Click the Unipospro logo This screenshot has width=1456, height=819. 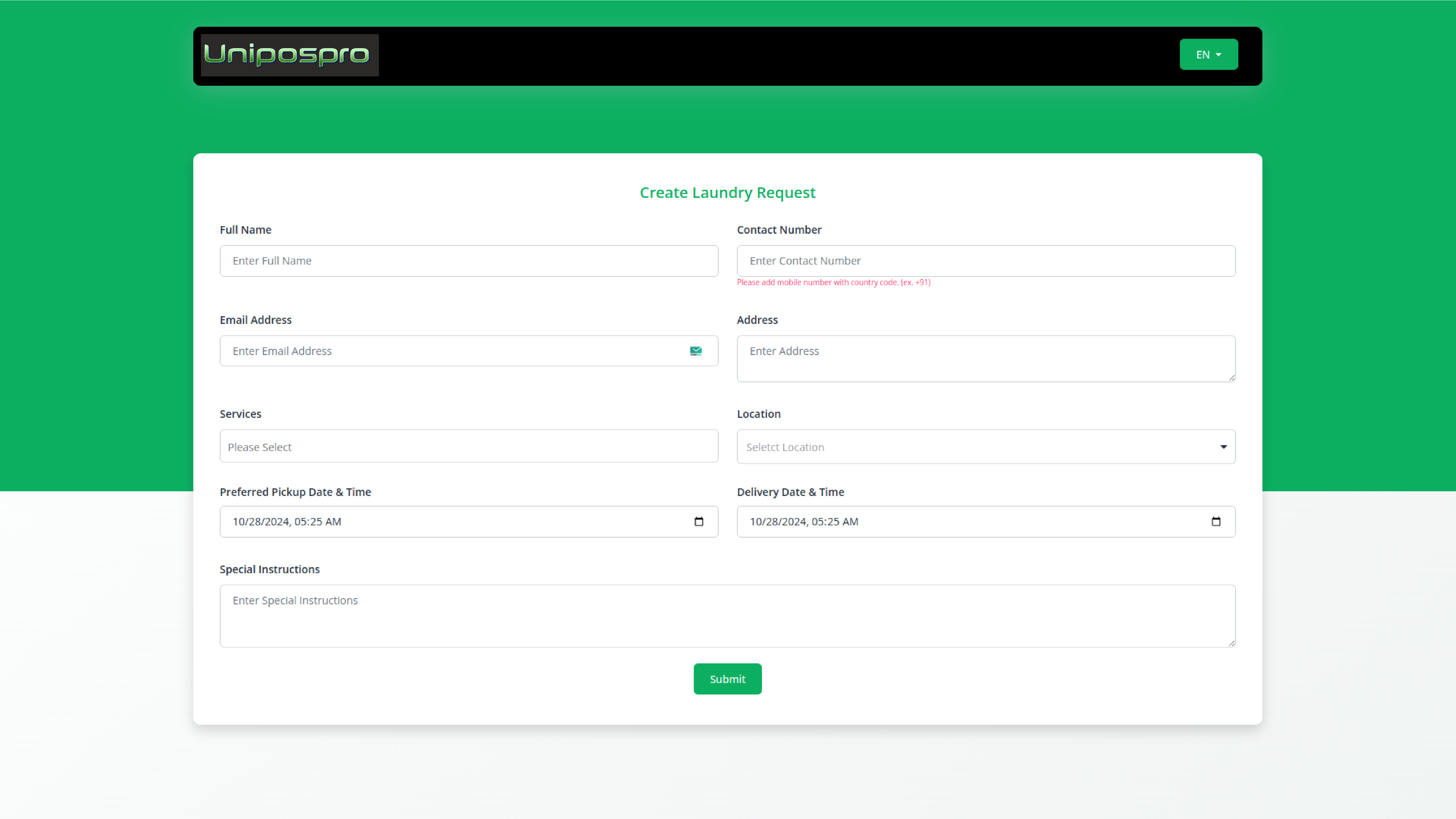click(x=289, y=55)
